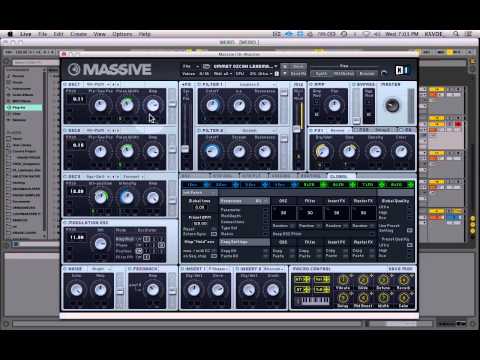Viewport: 480px width, 360px height.
Task: Open the Apple menu
Action: [x=10, y=34]
